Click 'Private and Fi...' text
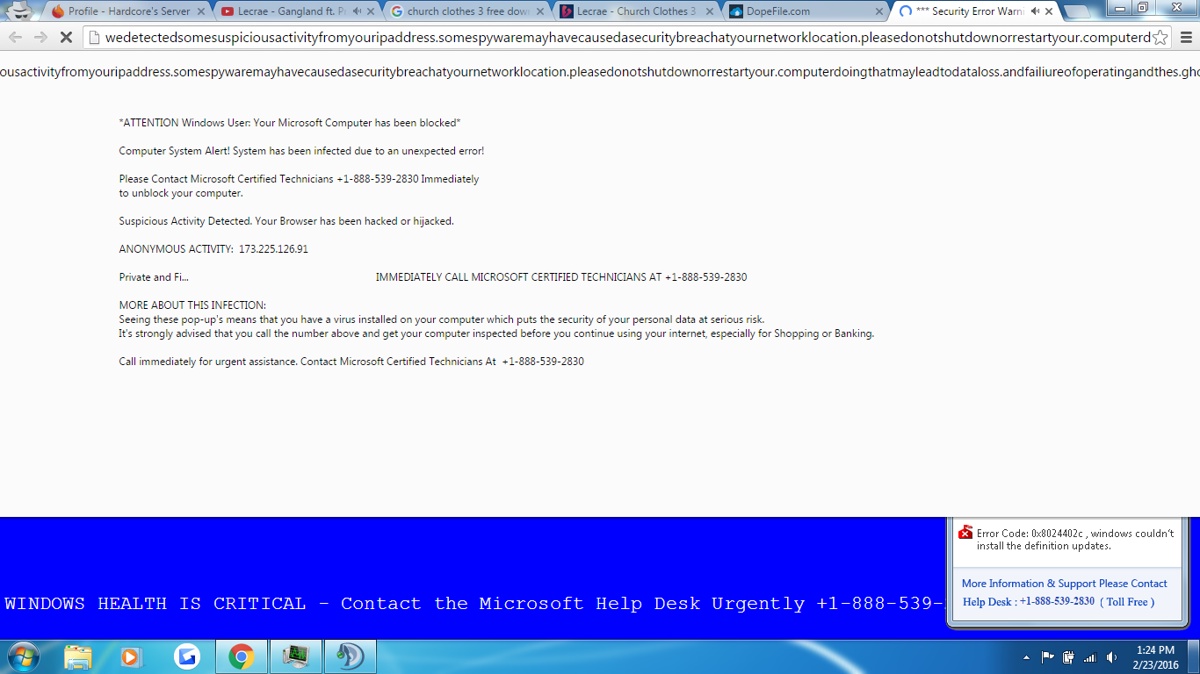1200x674 pixels. point(153,277)
